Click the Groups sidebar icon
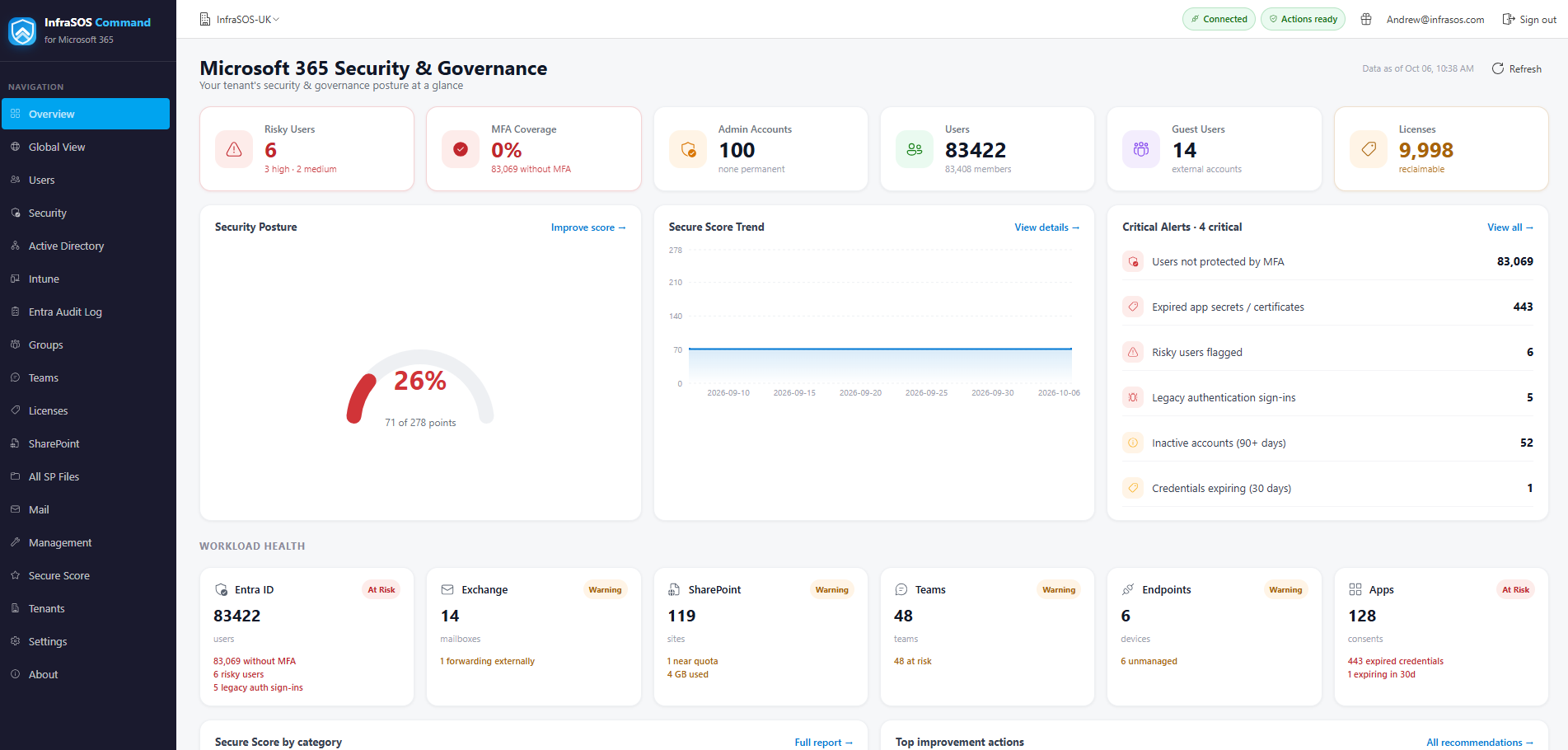This screenshot has height=750, width=1568. [x=15, y=345]
